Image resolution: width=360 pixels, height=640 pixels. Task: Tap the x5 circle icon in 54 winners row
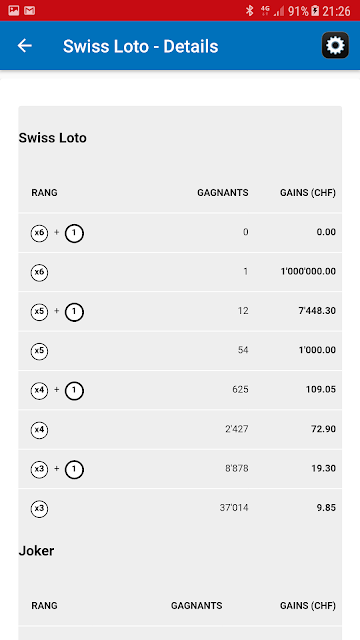pyautogui.click(x=39, y=351)
